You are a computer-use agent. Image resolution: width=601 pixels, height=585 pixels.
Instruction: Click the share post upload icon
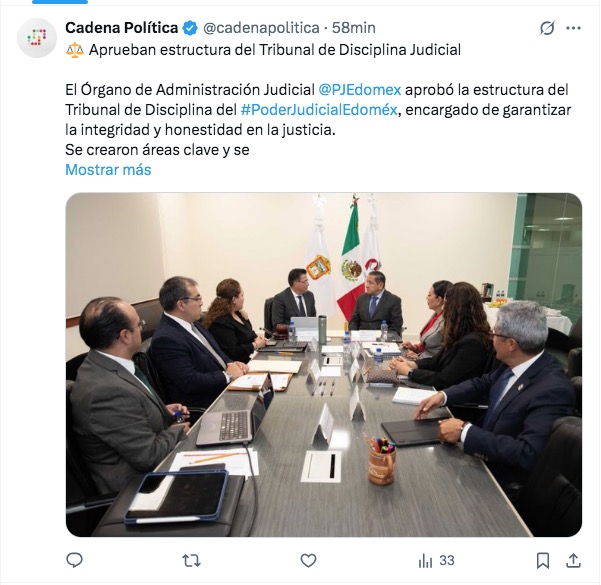click(x=573, y=560)
